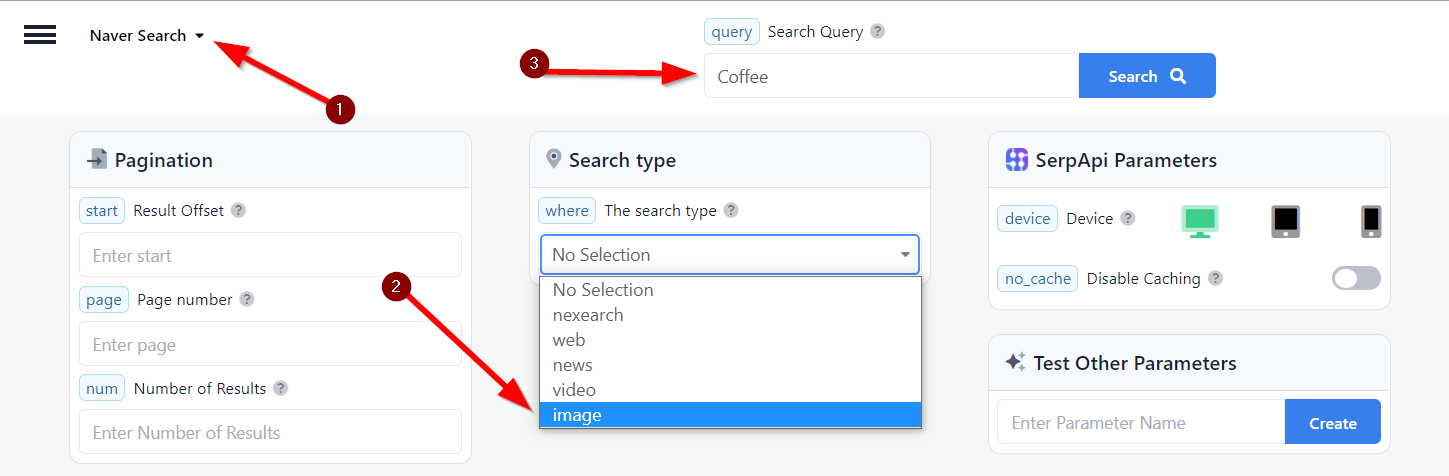Open the hamburger menu
1449x476 pixels.
click(x=40, y=35)
